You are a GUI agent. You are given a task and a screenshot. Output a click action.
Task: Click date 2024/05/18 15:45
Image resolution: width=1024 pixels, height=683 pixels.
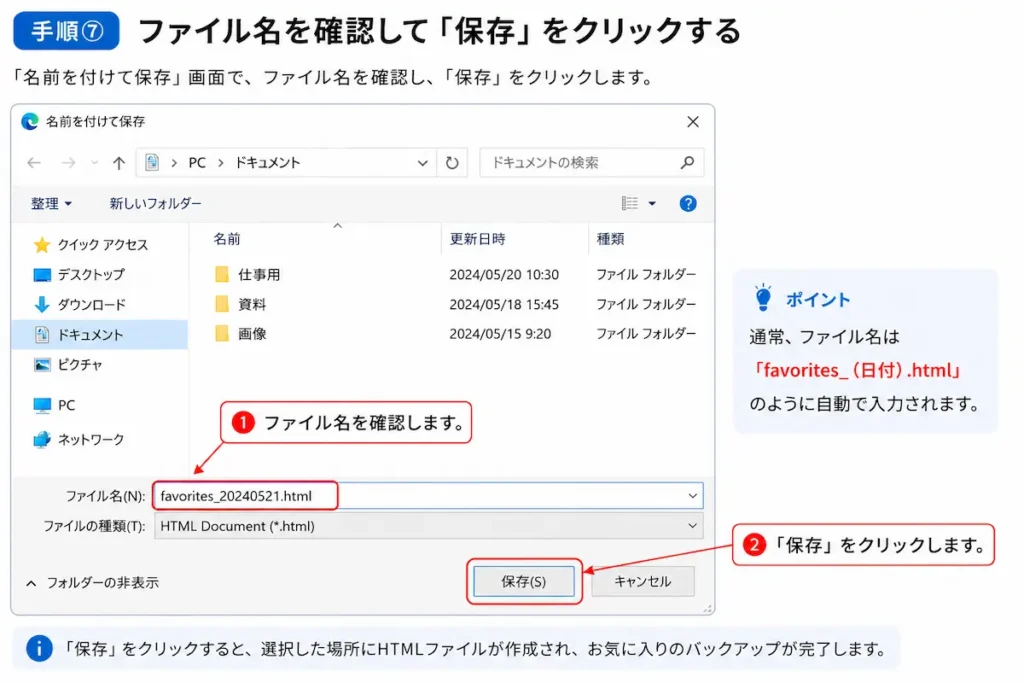click(x=504, y=304)
